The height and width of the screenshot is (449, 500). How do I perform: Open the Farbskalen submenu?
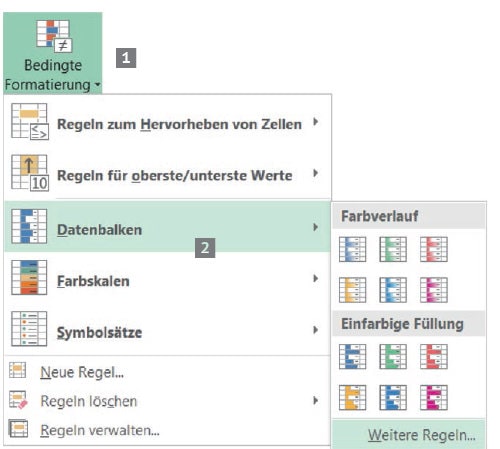point(167,278)
